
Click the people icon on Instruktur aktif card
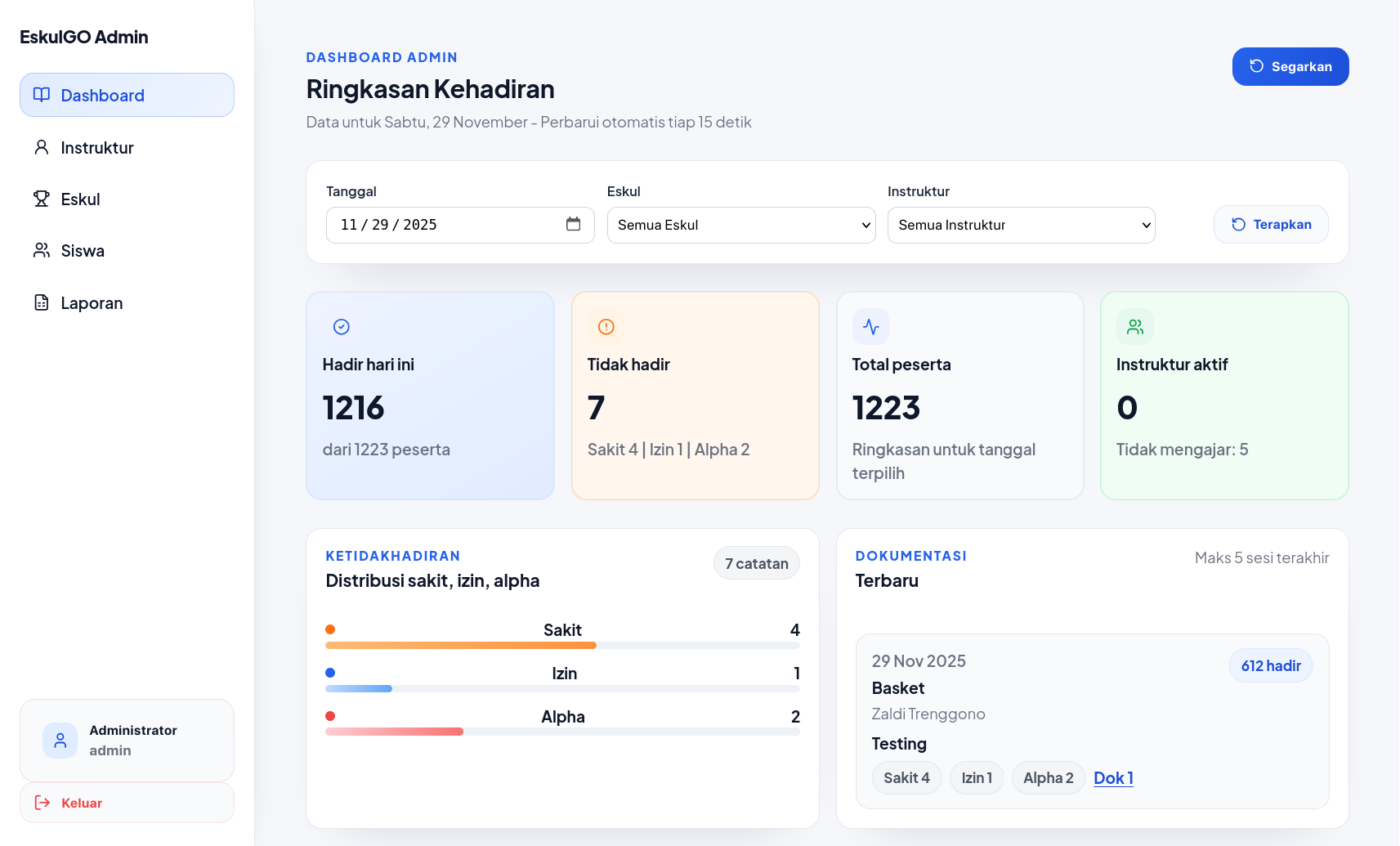click(x=1134, y=327)
